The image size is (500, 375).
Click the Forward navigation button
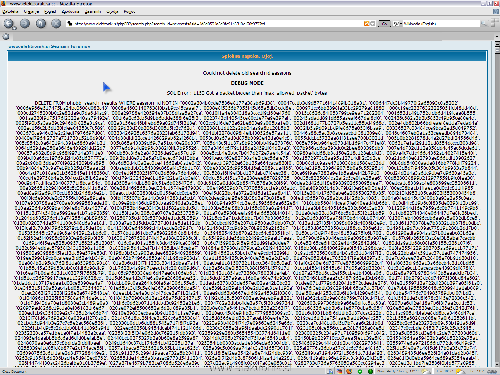[25, 23]
